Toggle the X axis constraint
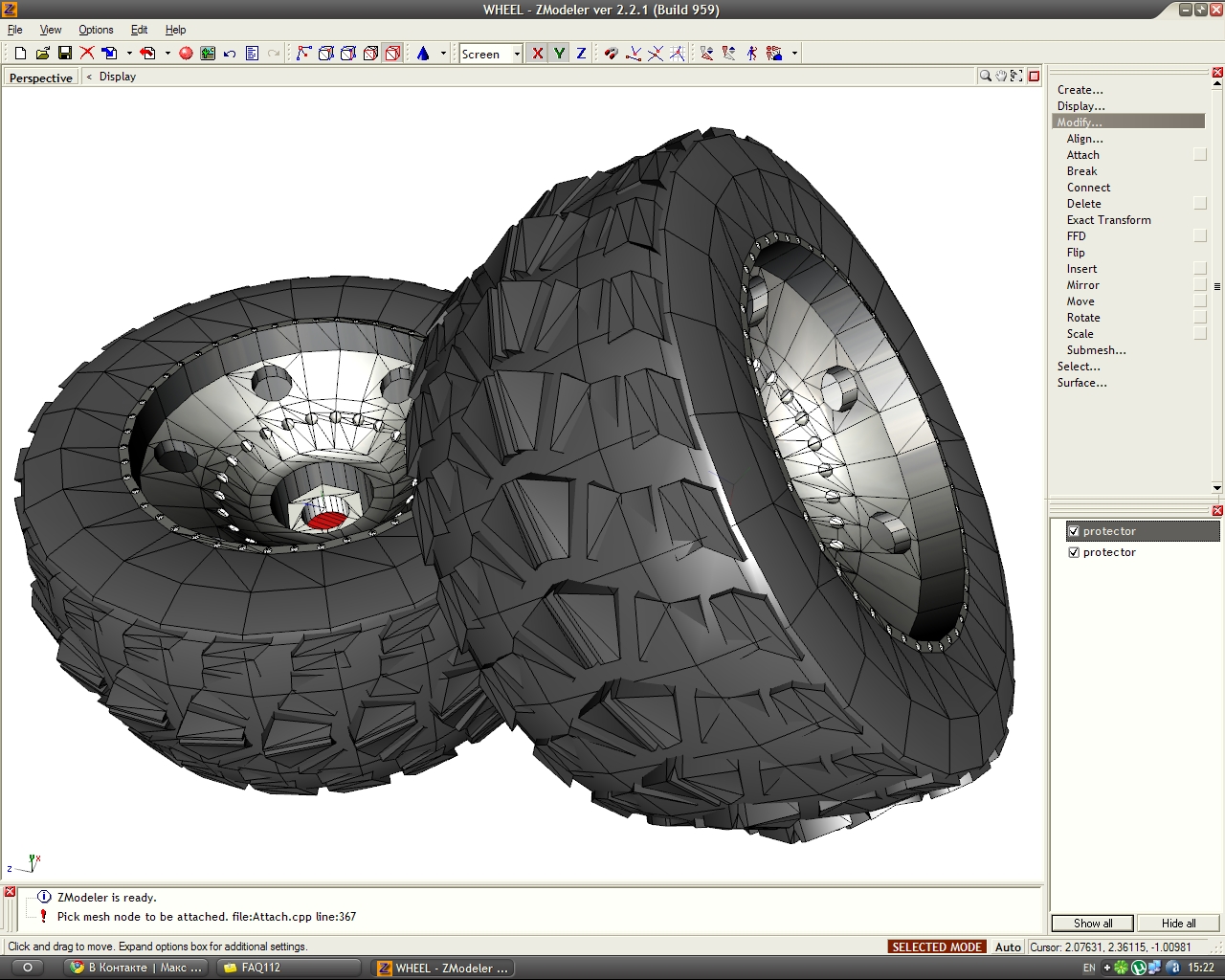Image resolution: width=1225 pixels, height=980 pixels. tap(538, 54)
